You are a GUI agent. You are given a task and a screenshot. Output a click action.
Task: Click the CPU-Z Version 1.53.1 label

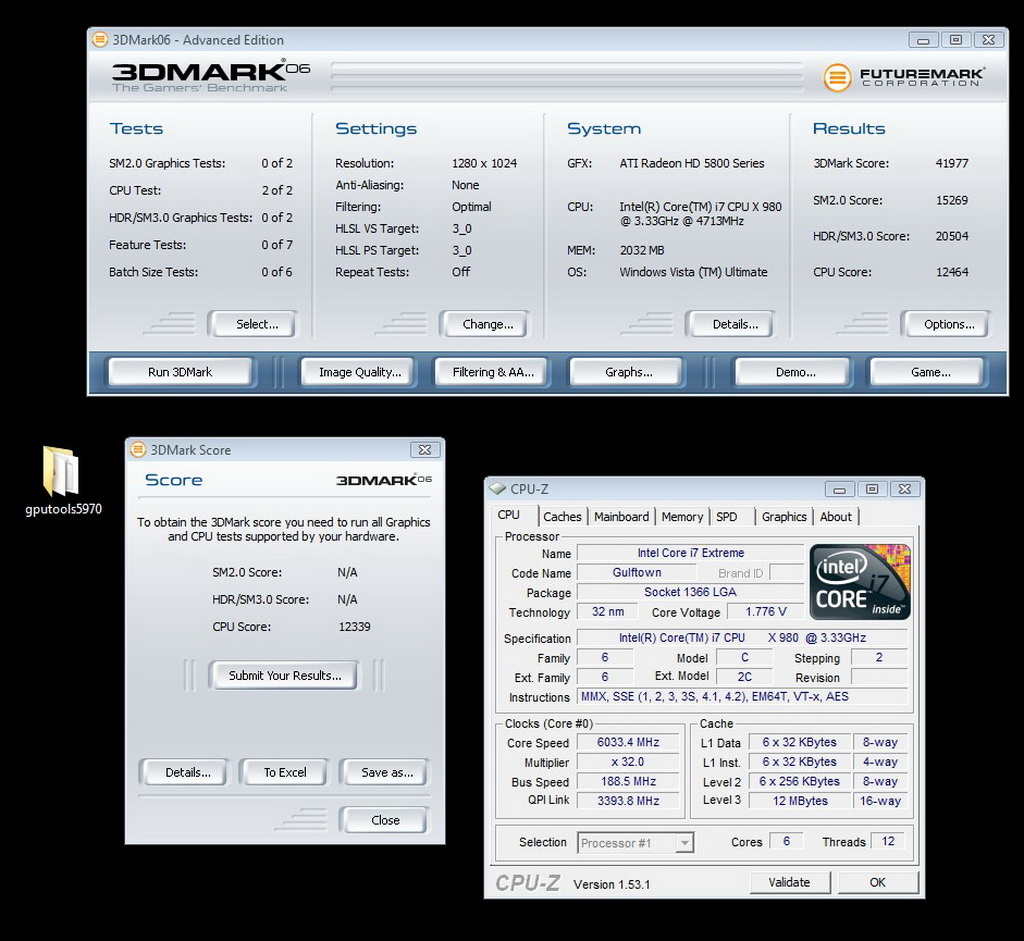[611, 884]
